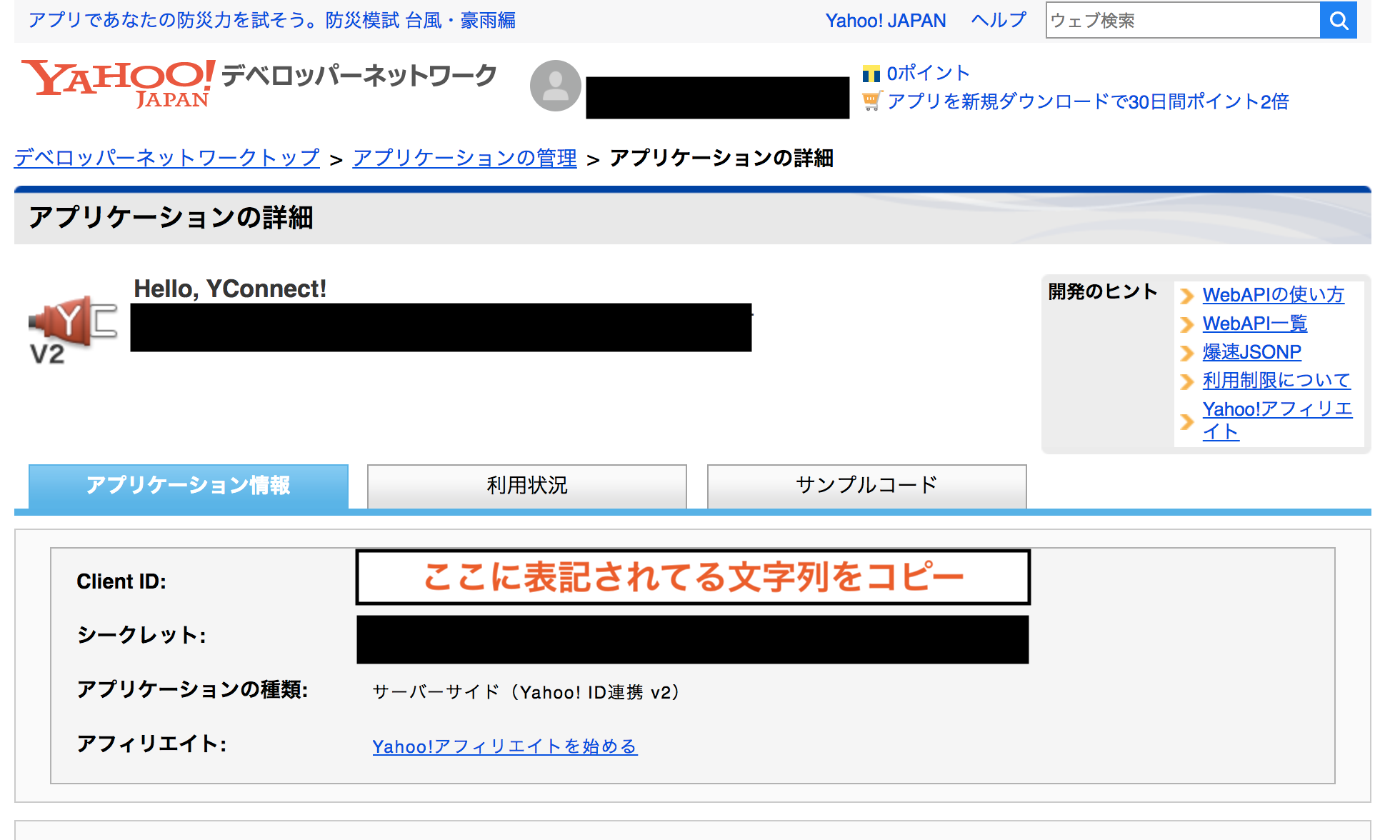The height and width of the screenshot is (840, 1400).
Task: Open the Yahoo! JAPAN top link
Action: (x=886, y=21)
